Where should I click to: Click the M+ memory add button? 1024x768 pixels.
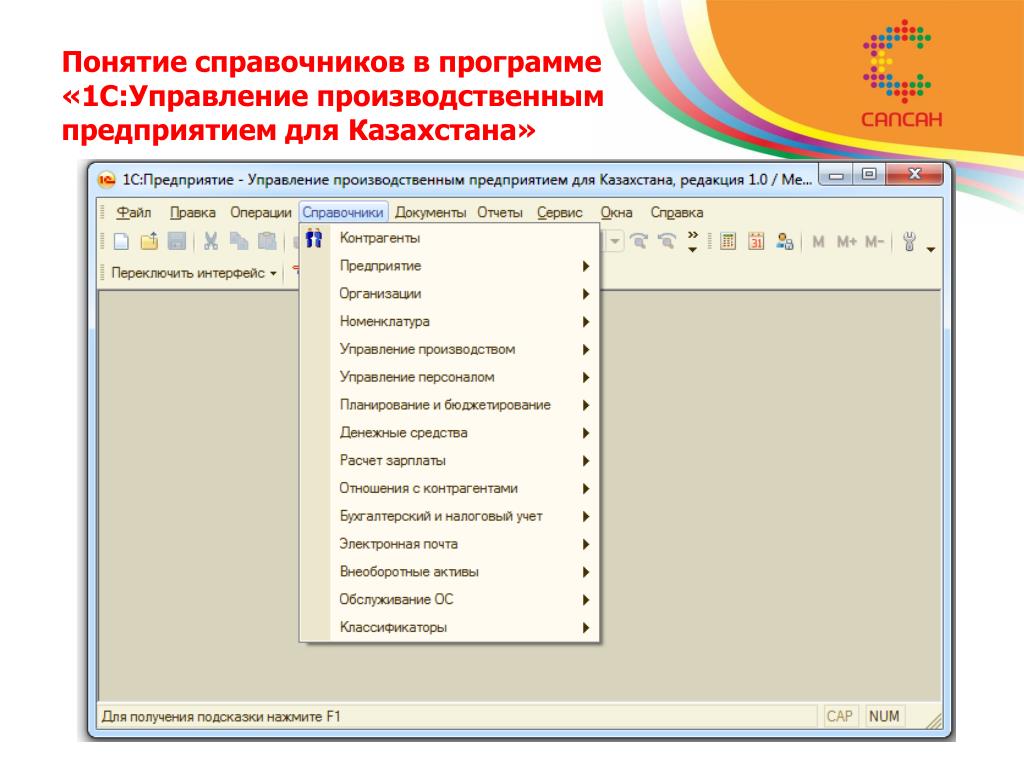pos(846,242)
